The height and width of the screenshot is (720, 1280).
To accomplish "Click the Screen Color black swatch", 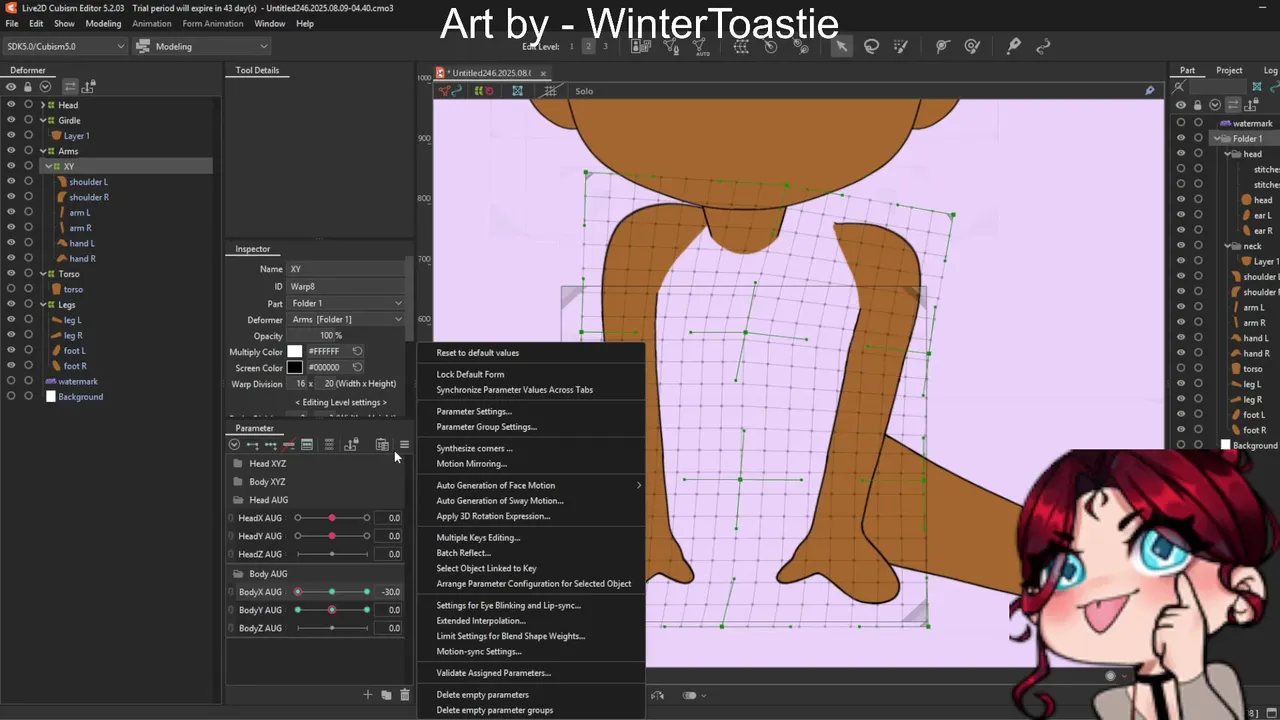I will 295,367.
